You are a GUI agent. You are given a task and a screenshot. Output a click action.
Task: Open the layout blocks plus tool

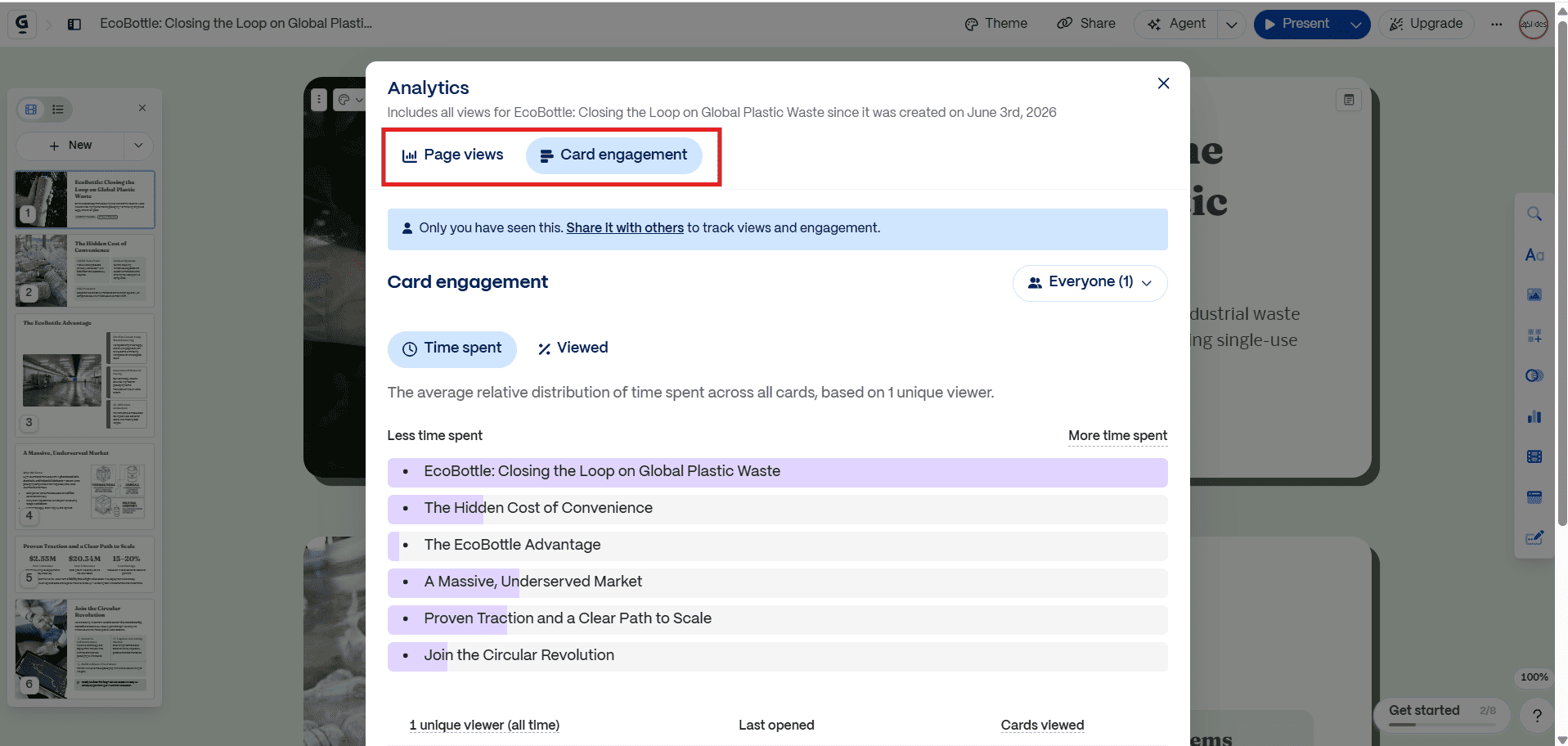pyautogui.click(x=1534, y=335)
